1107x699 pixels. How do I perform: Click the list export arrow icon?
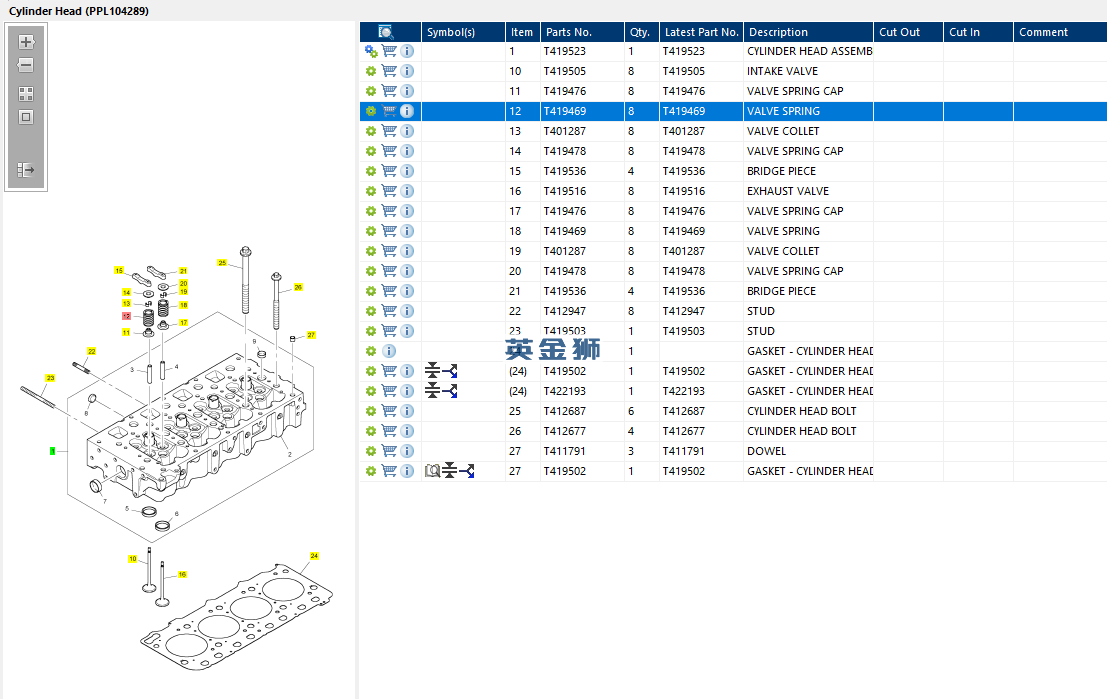pos(26,170)
